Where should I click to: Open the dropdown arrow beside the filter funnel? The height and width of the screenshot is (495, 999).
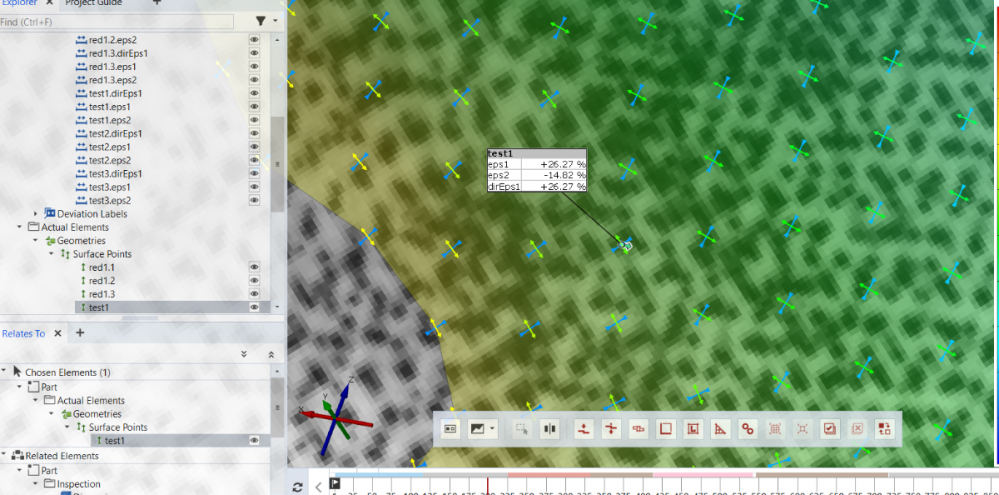[x=275, y=22]
